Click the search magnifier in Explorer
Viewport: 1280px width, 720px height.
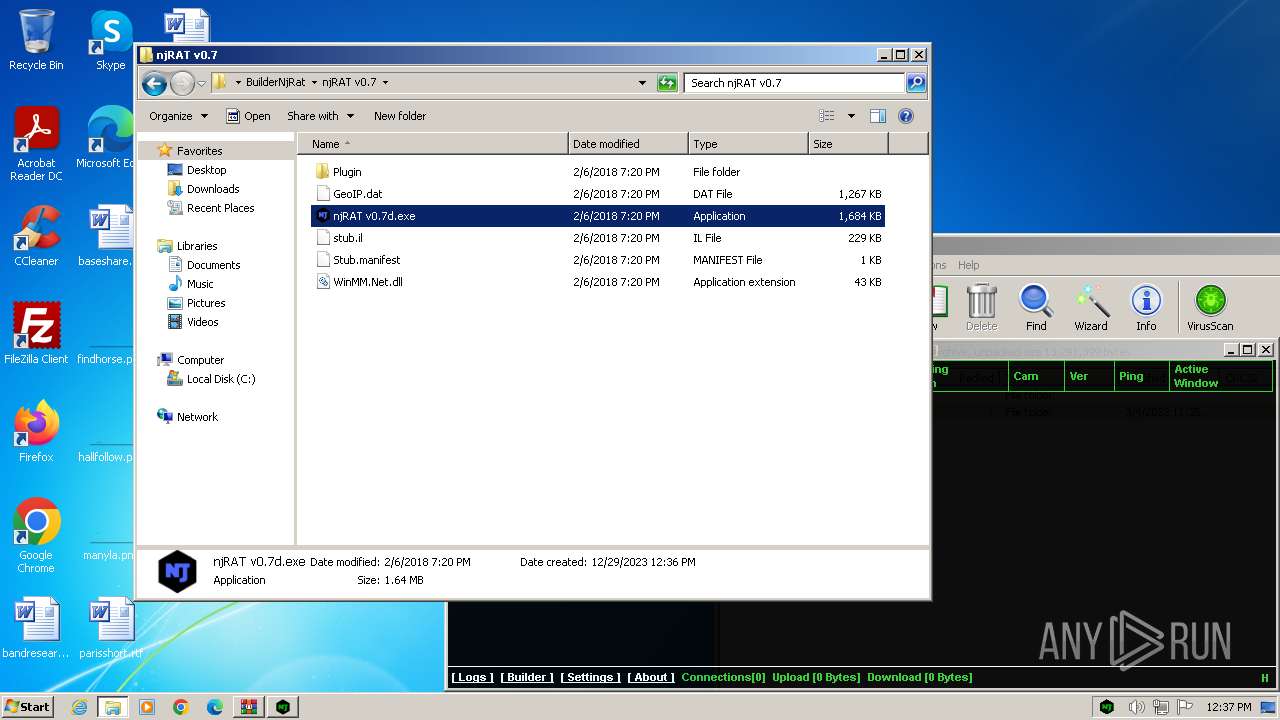tap(915, 83)
